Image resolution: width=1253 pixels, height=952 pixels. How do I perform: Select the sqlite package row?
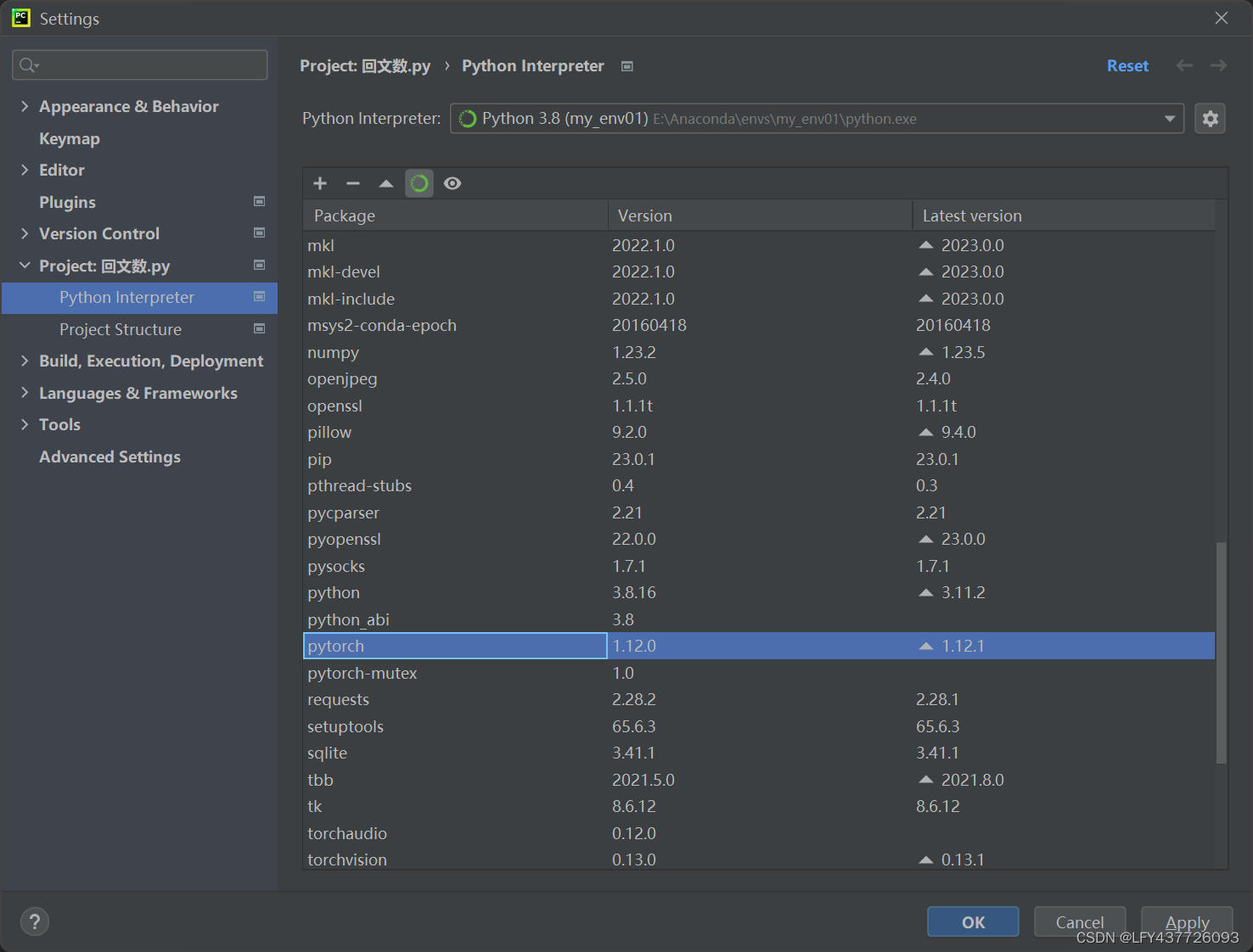[759, 753]
